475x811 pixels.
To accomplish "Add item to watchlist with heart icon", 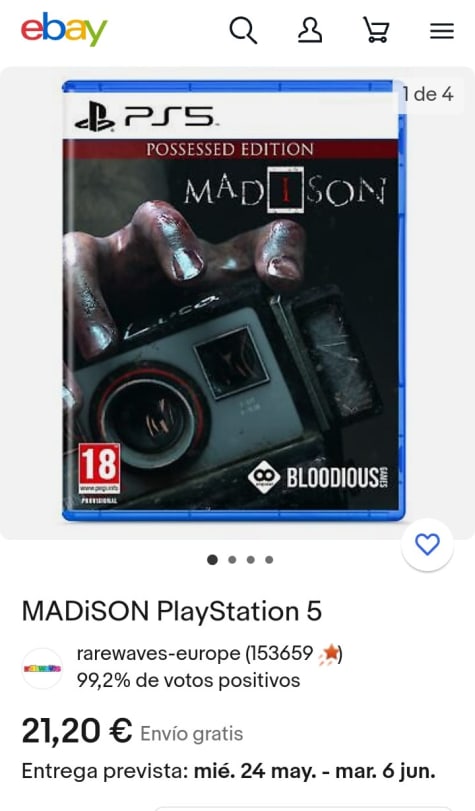I will [x=427, y=545].
